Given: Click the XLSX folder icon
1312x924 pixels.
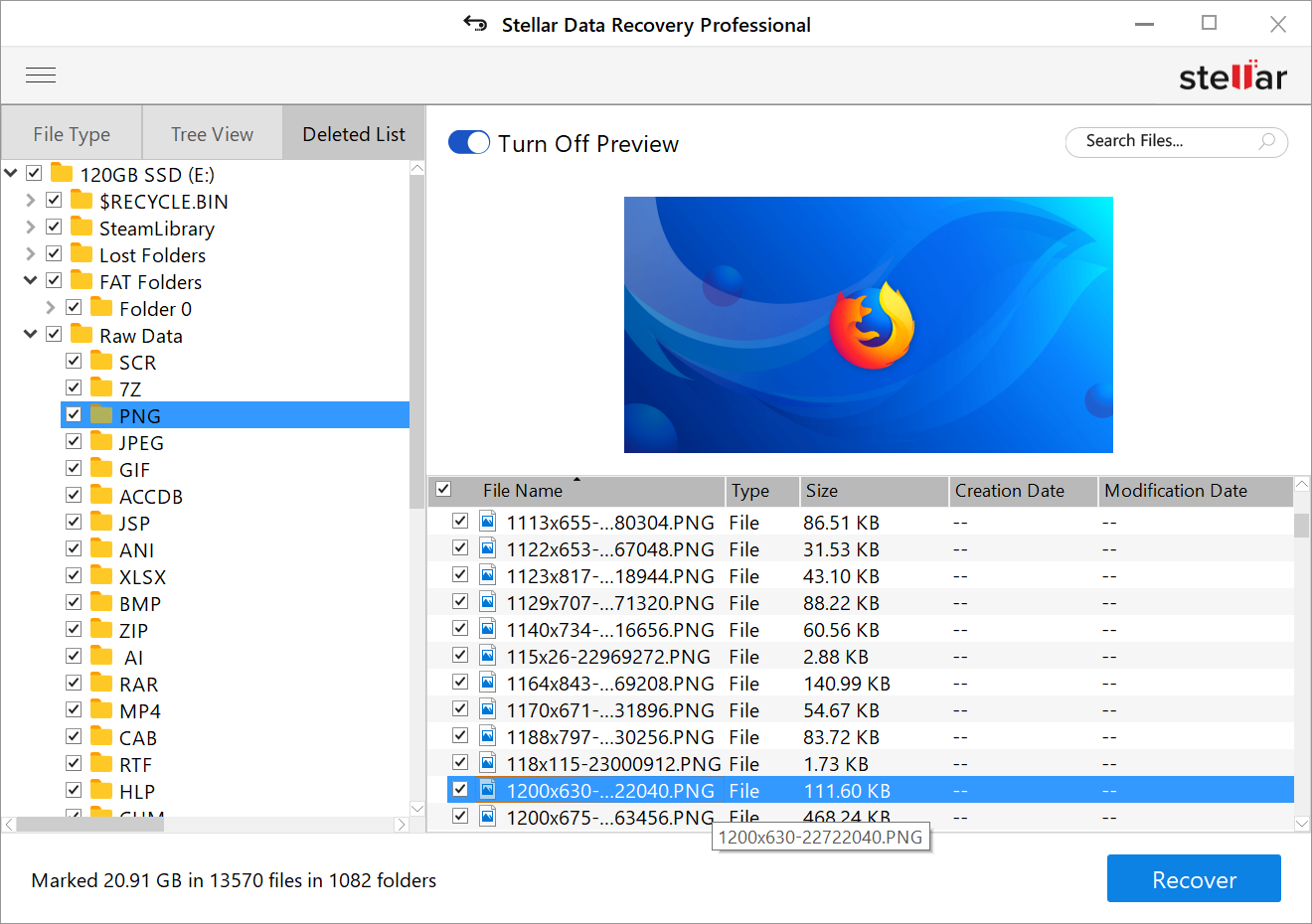Looking at the screenshot, I should [101, 576].
